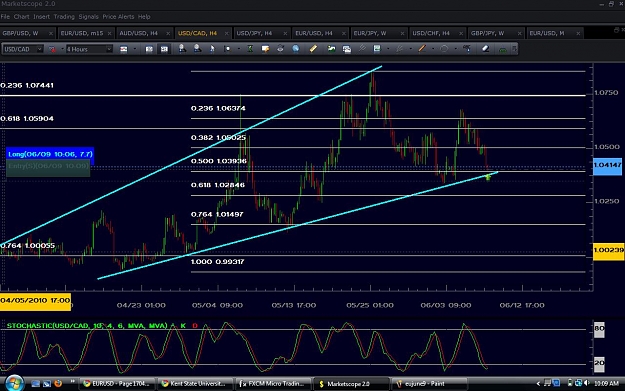This screenshot has height=391, width=625.
Task: Select the eraser tool
Action: tap(485, 49)
